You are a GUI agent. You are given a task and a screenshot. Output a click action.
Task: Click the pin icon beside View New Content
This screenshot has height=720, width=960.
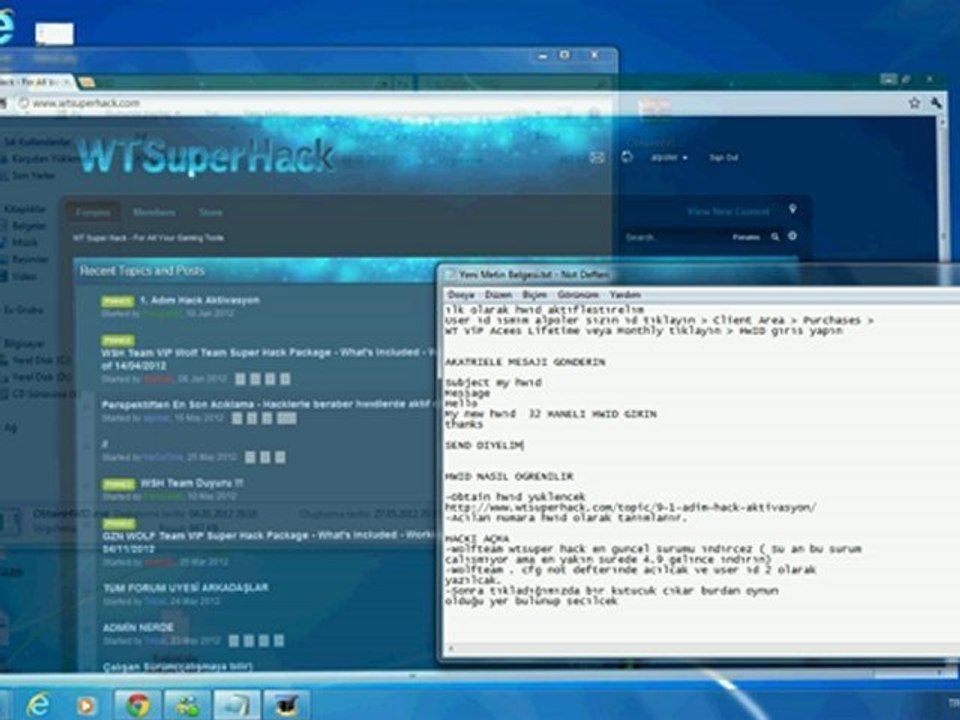(x=792, y=209)
